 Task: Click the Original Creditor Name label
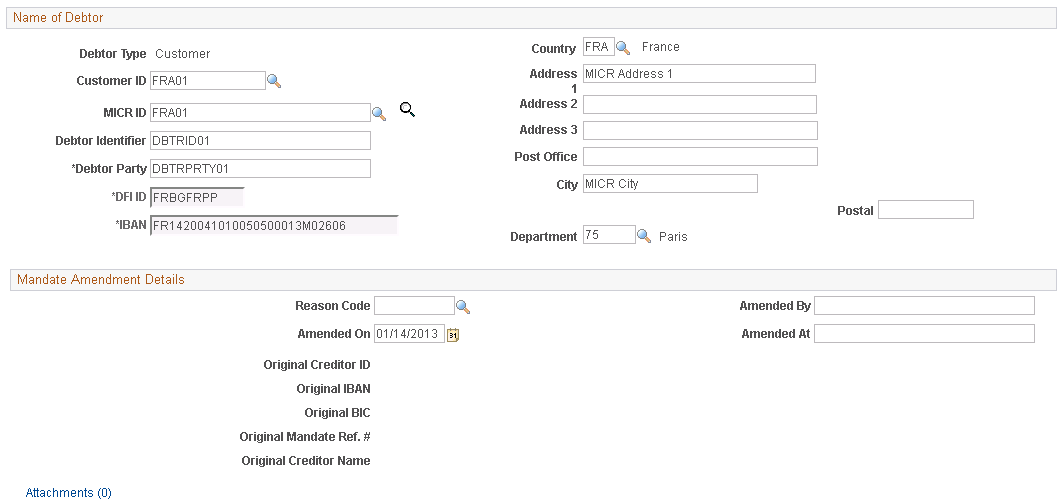[306, 461]
